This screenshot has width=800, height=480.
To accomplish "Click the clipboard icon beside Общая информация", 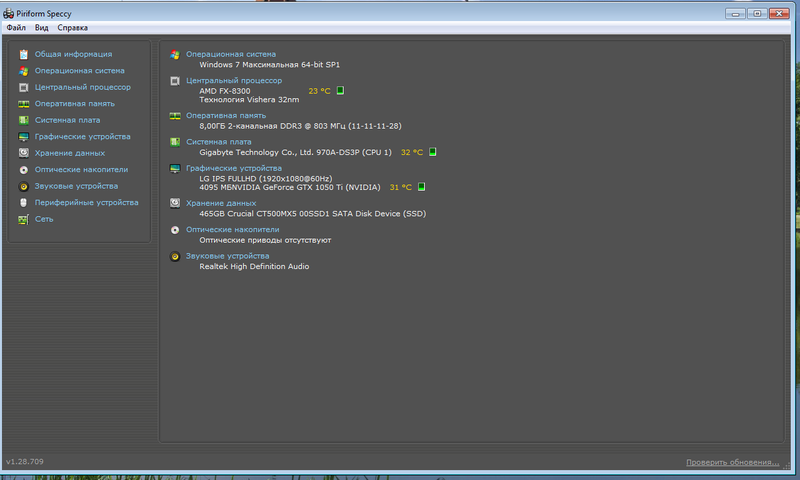I will tap(23, 54).
